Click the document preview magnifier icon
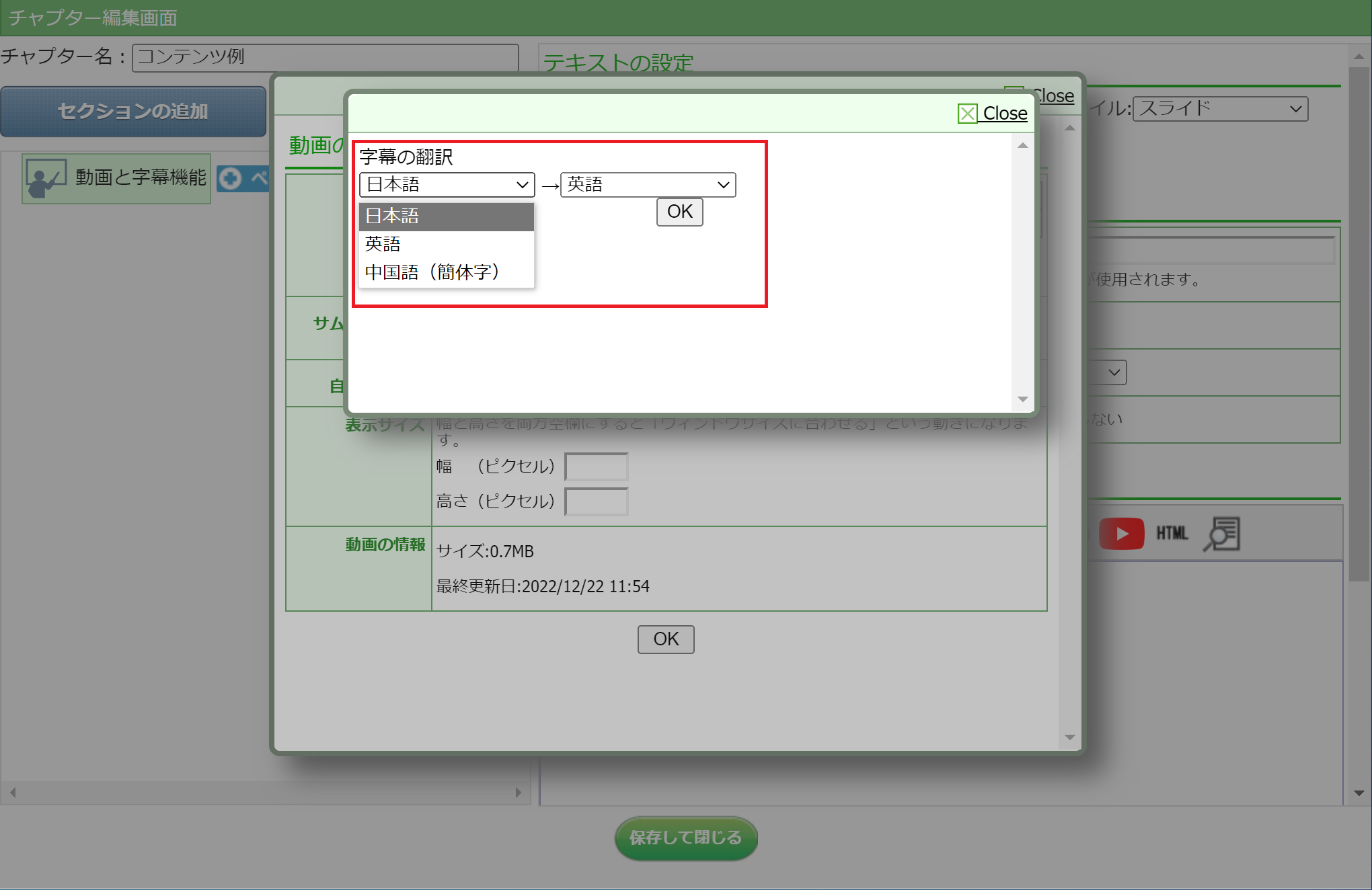The height and width of the screenshot is (890, 1372). [x=1221, y=534]
